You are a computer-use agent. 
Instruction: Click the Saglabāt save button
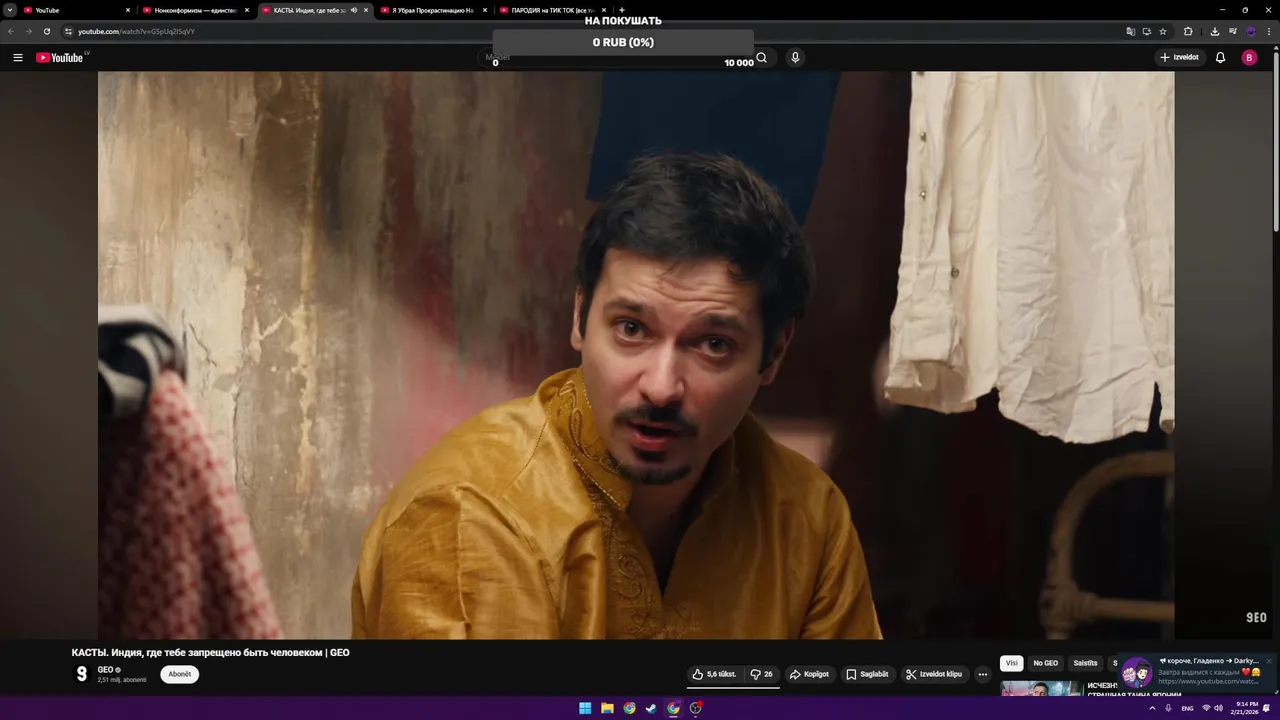pos(867,674)
